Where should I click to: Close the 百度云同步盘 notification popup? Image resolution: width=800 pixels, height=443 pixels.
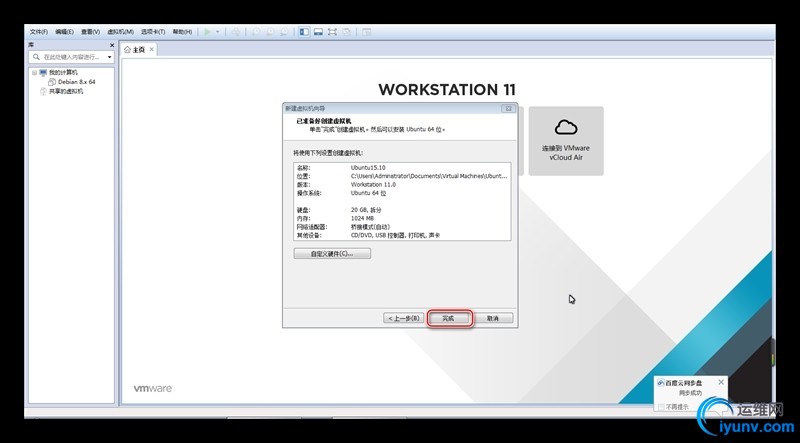point(720,382)
